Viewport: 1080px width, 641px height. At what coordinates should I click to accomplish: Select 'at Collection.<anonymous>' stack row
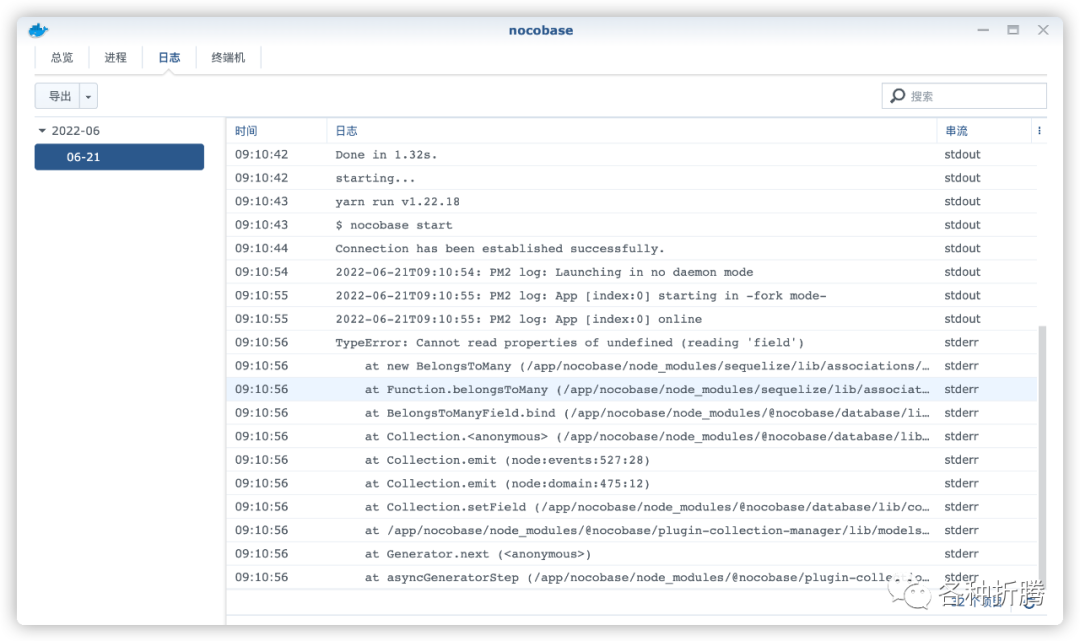(x=632, y=436)
